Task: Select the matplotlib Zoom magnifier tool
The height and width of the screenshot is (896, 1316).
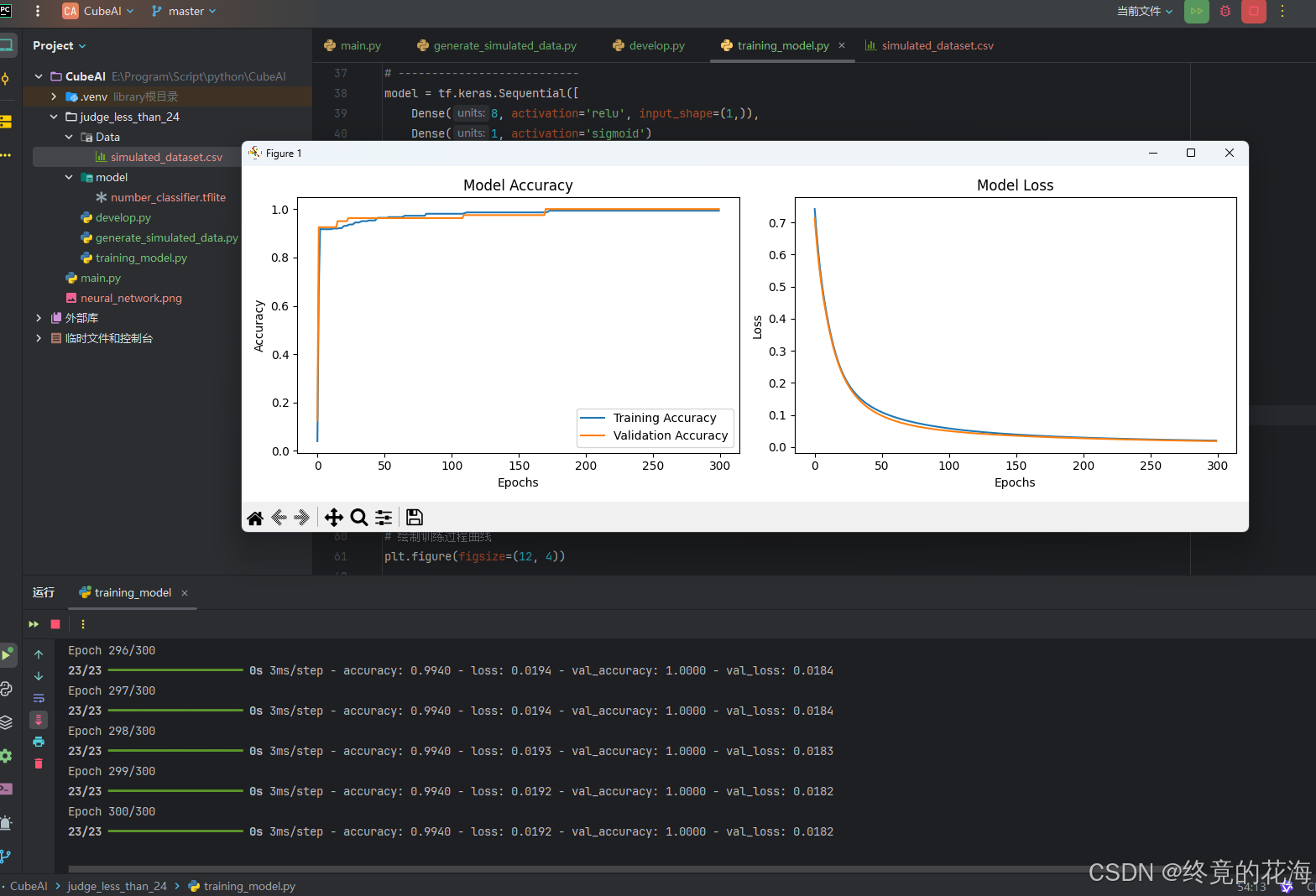Action: click(359, 518)
